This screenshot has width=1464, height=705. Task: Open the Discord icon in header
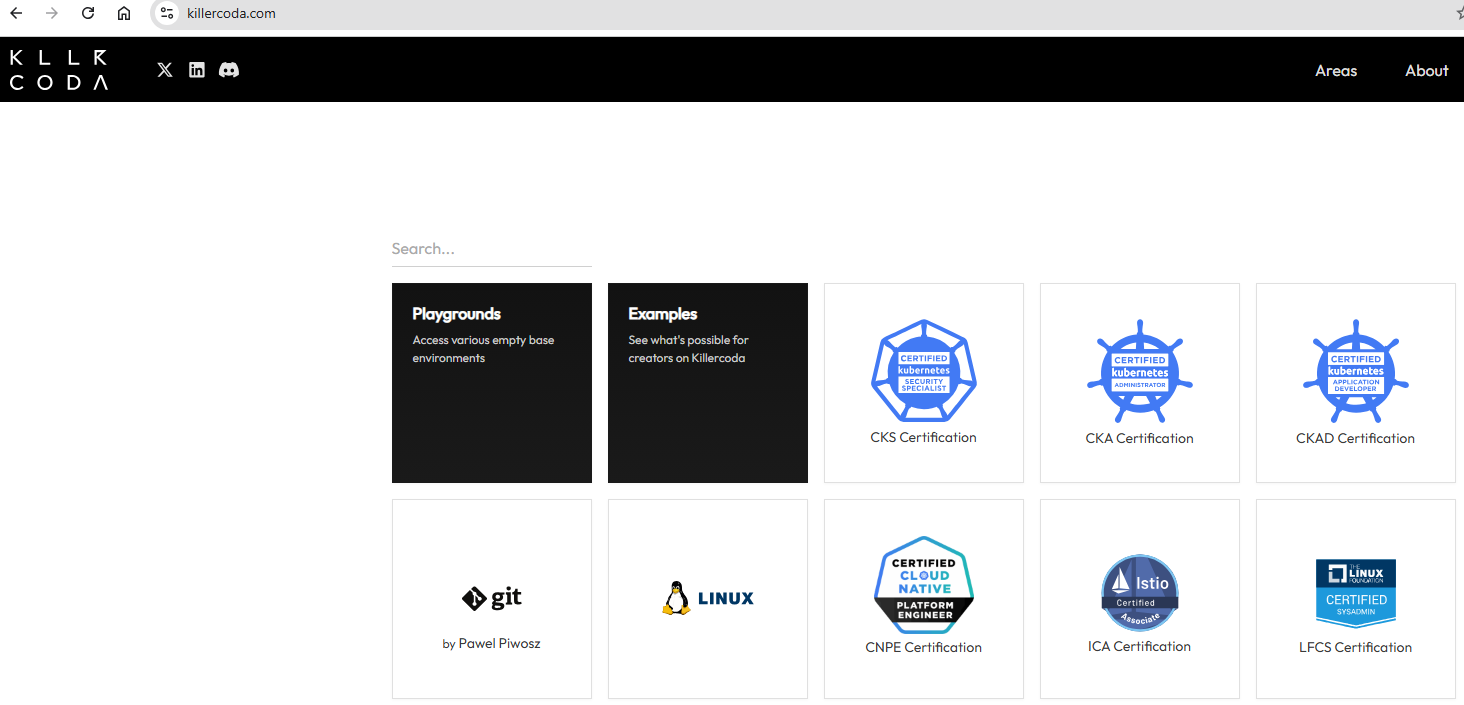tap(229, 70)
